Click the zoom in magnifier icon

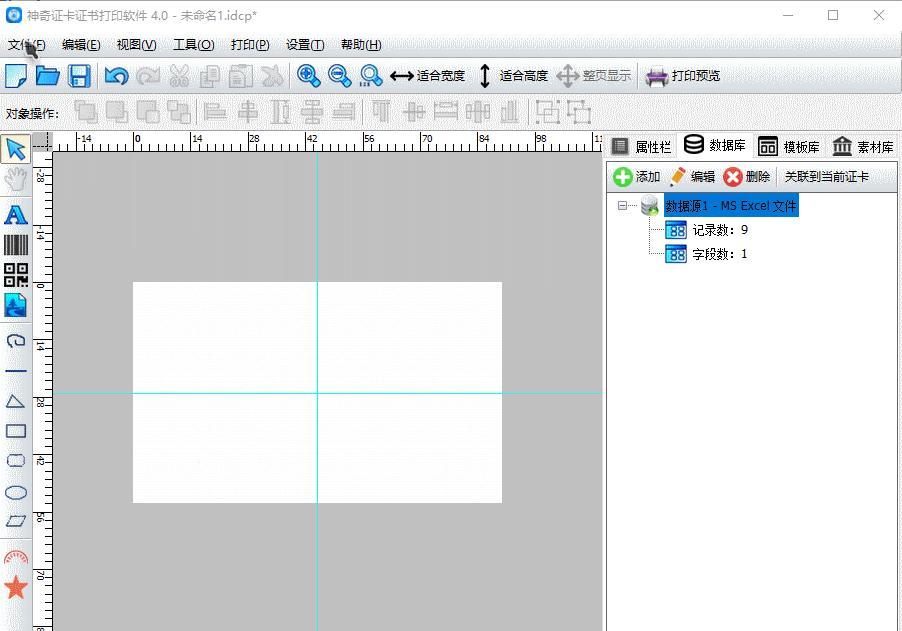click(308, 76)
